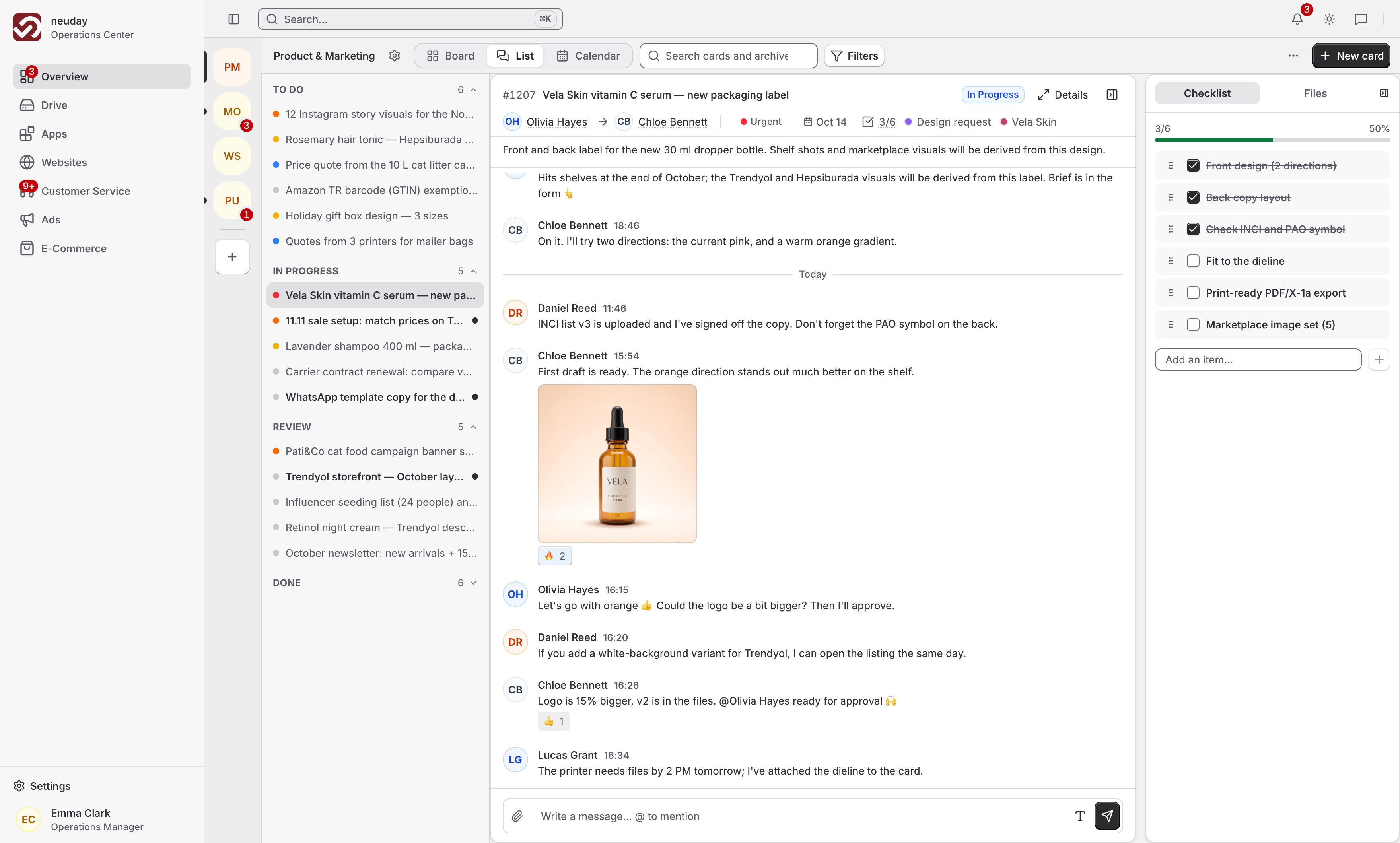The height and width of the screenshot is (843, 1400).
Task: Open the three-dots more menu
Action: (x=1293, y=56)
